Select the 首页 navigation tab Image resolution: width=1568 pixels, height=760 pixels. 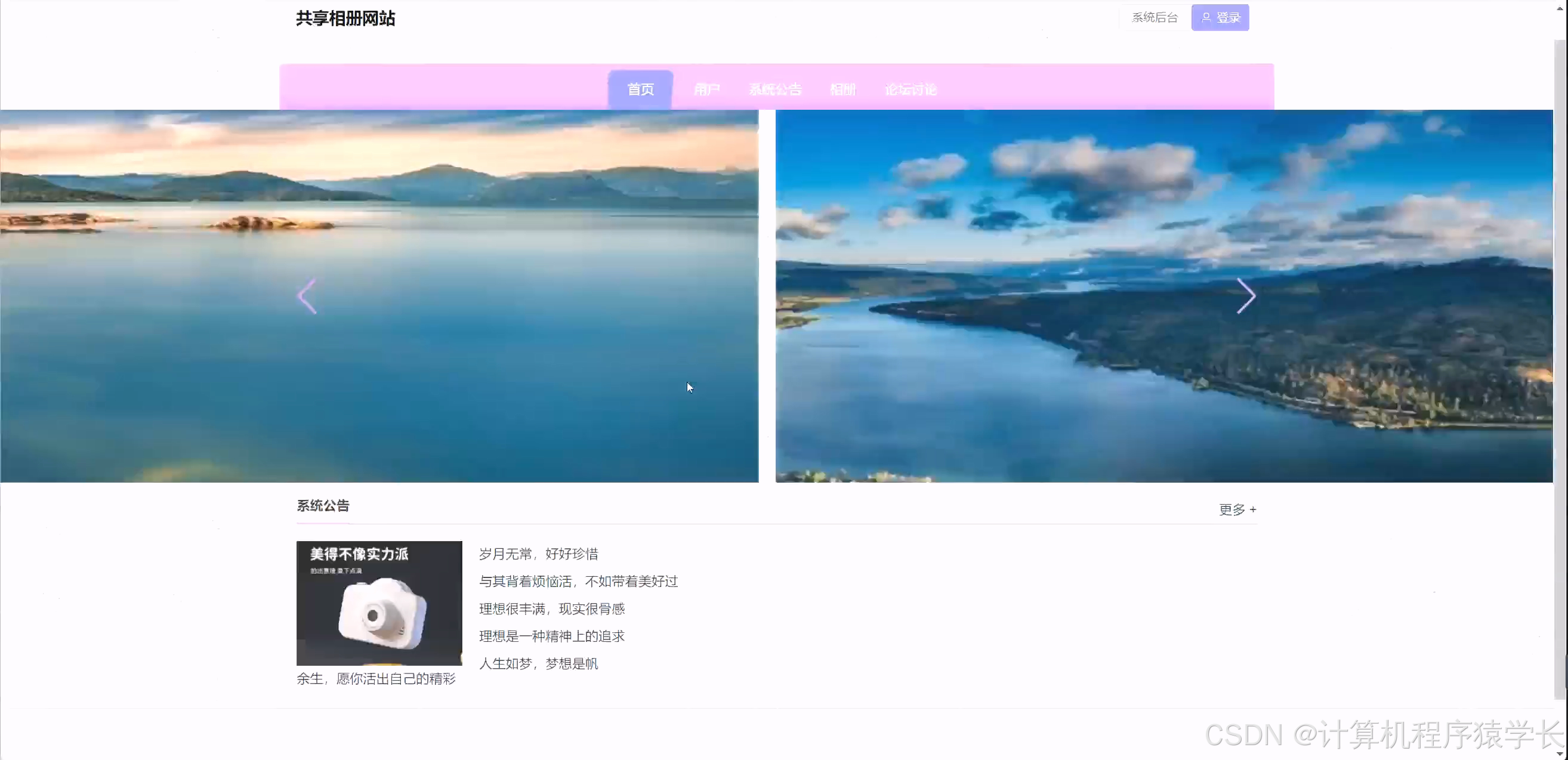point(640,89)
